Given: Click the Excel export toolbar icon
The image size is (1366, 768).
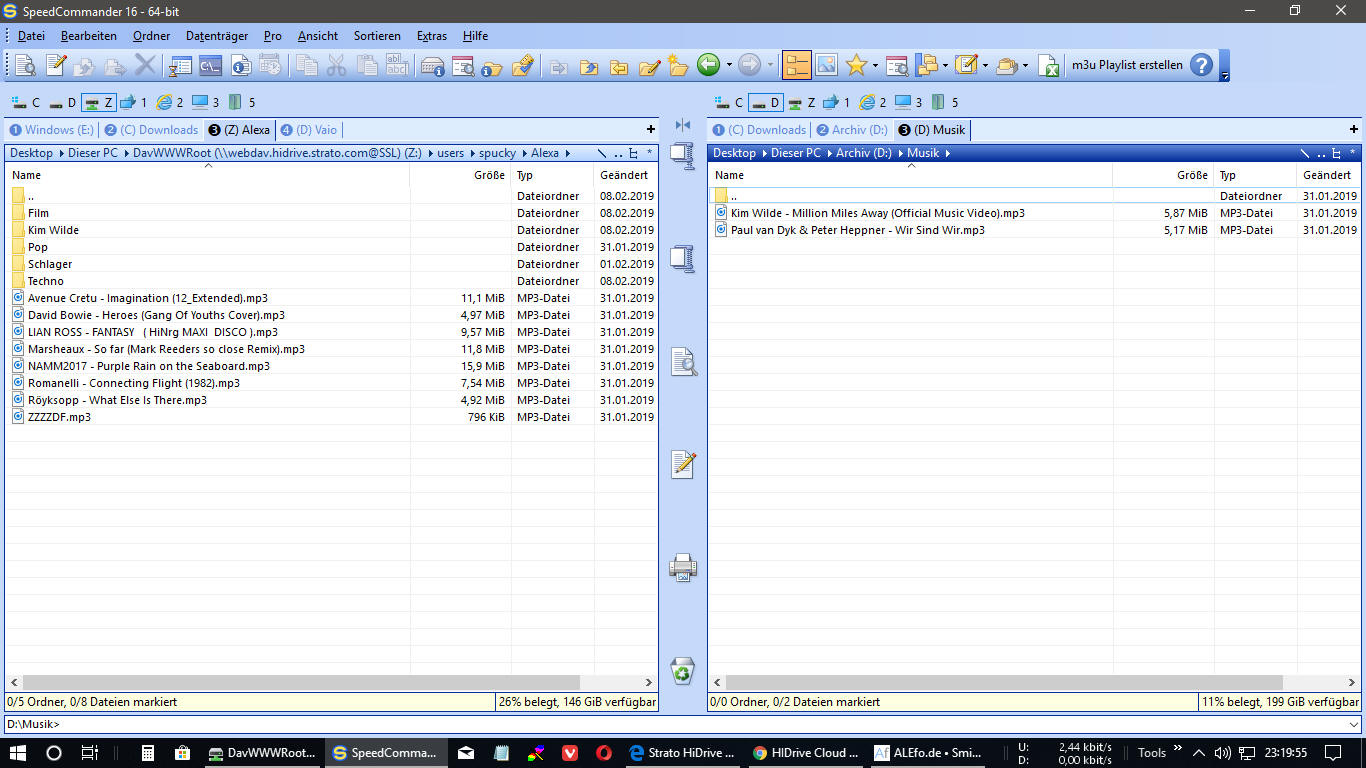Looking at the screenshot, I should [x=1048, y=66].
